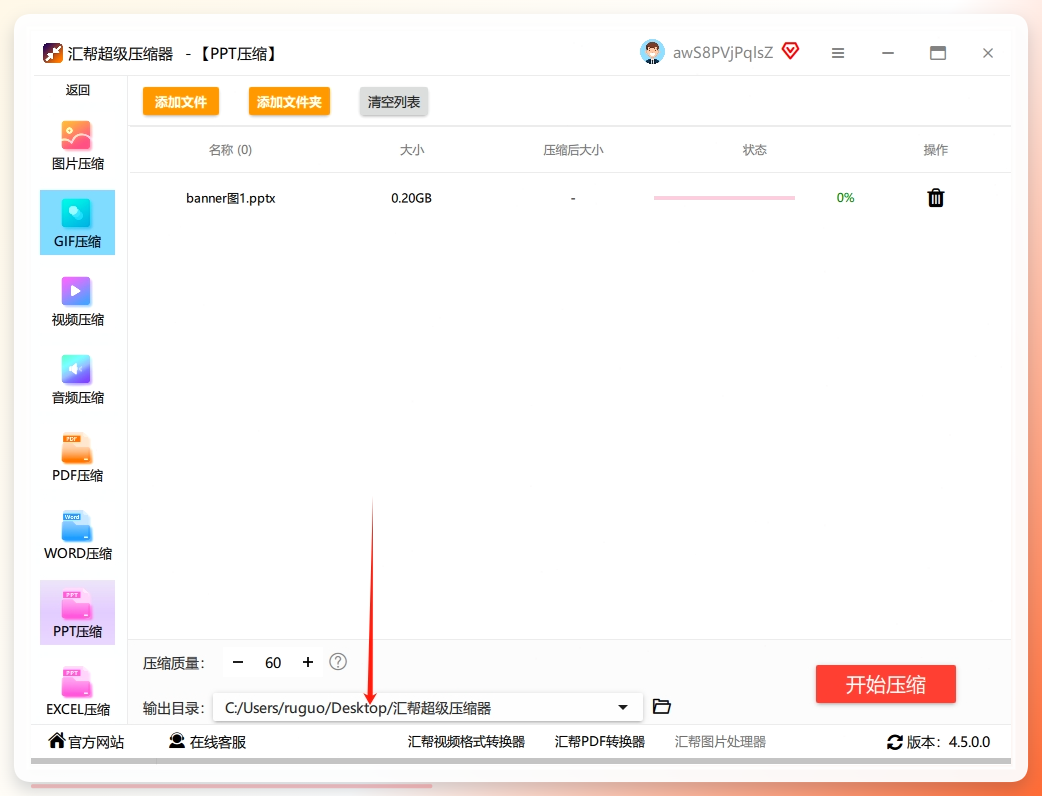
Task: Click the 操作 column header
Action: point(936,150)
